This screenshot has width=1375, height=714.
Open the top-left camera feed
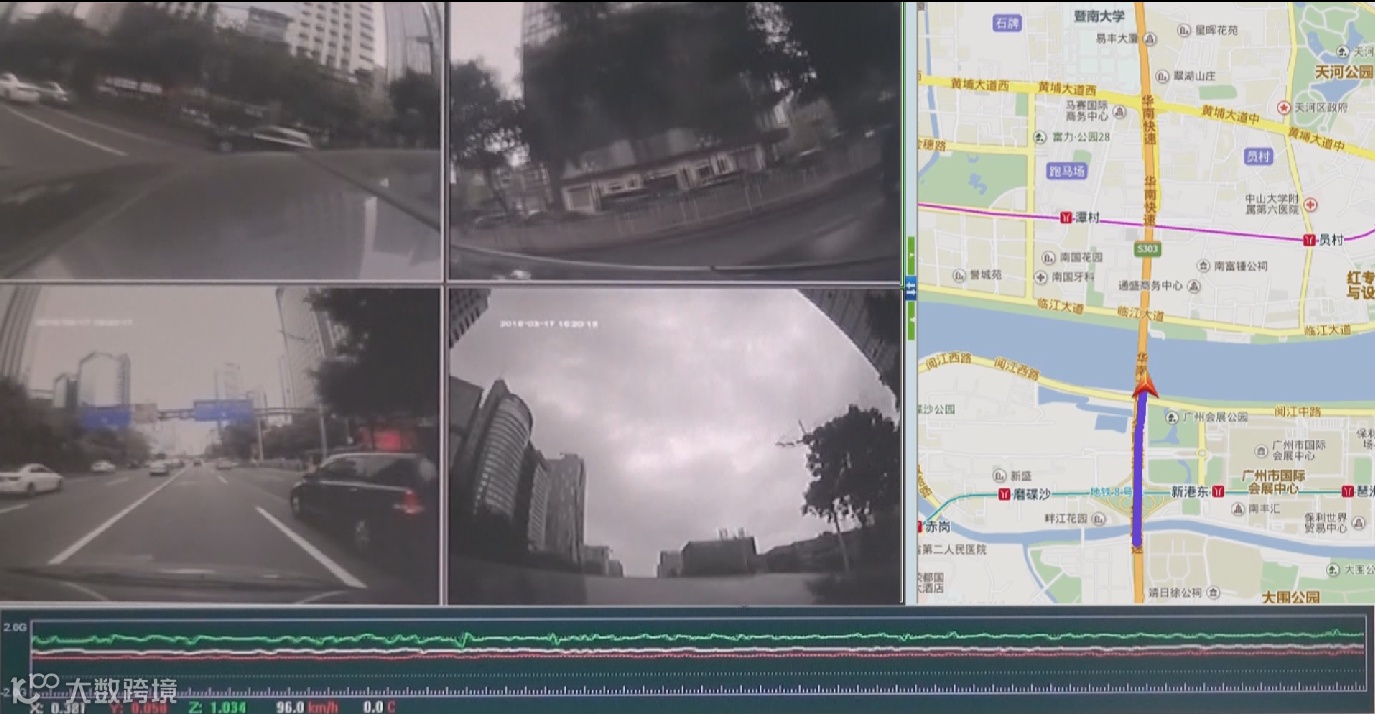click(x=220, y=140)
